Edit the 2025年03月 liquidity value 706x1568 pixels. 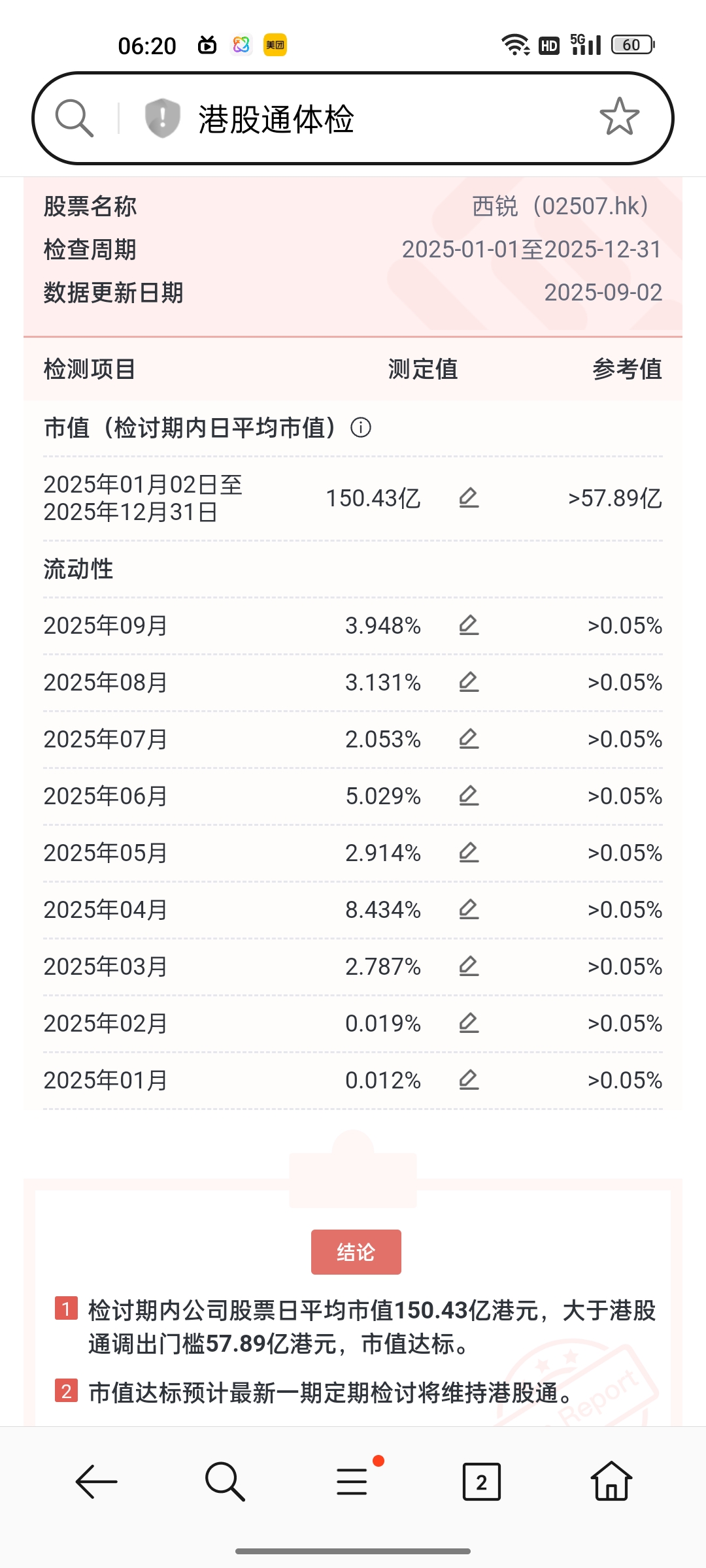469,966
